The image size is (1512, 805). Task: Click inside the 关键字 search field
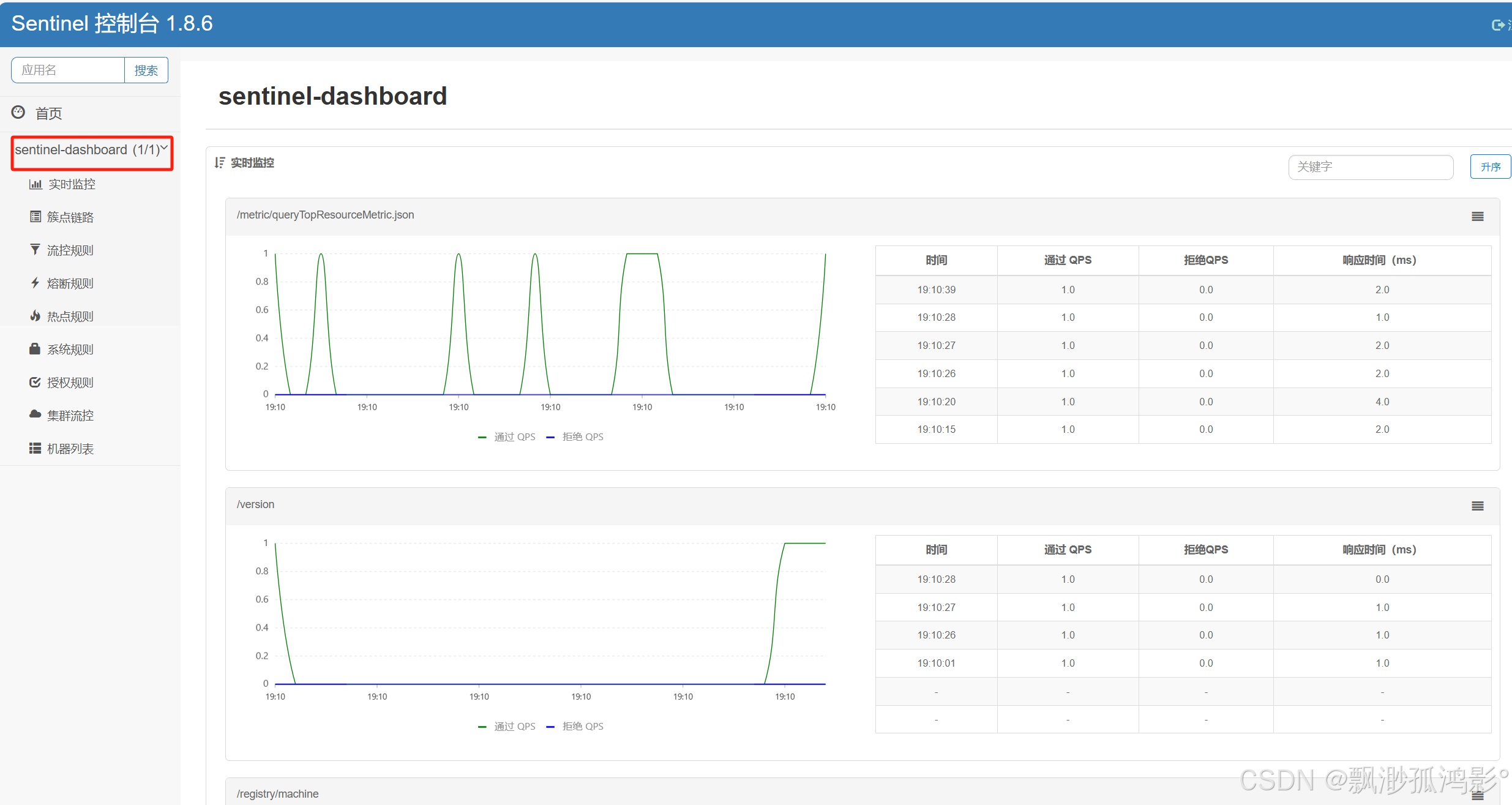(1371, 167)
